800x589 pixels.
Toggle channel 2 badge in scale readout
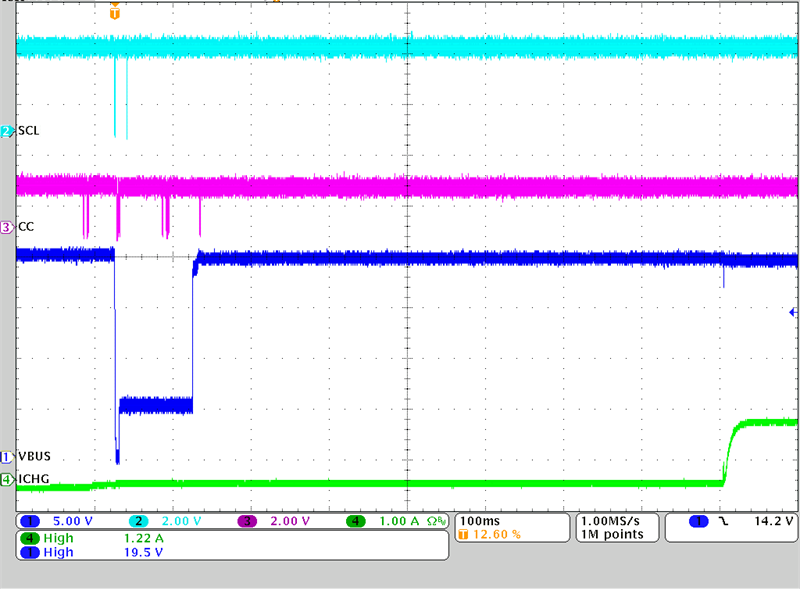point(141,522)
